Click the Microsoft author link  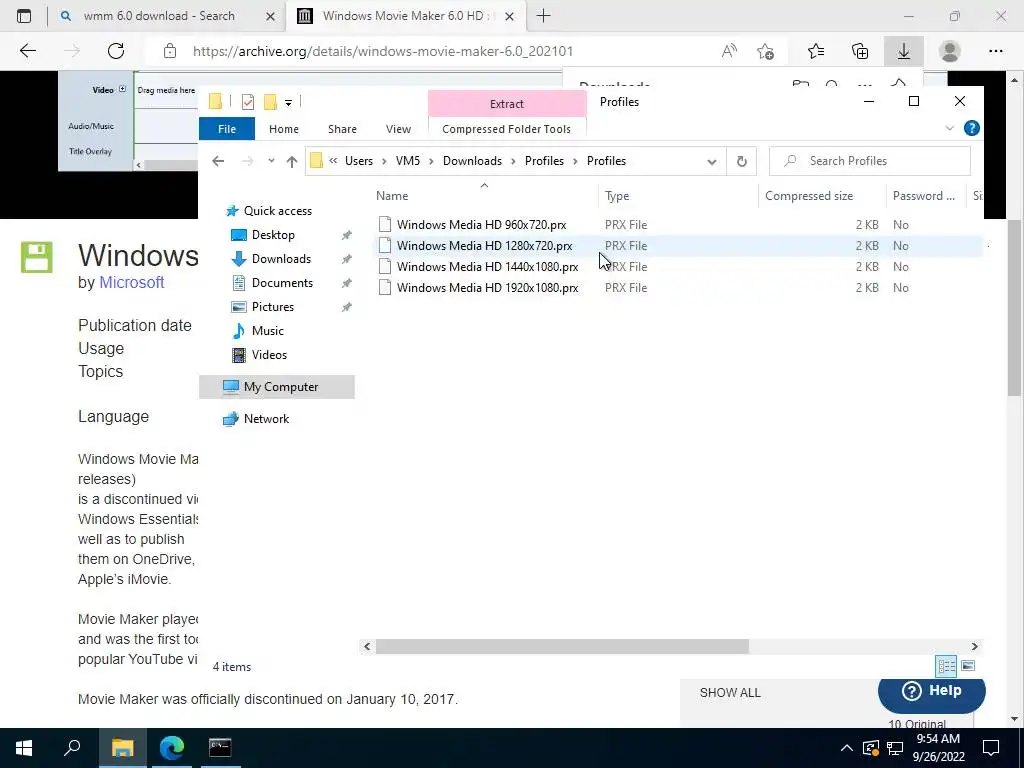click(131, 282)
